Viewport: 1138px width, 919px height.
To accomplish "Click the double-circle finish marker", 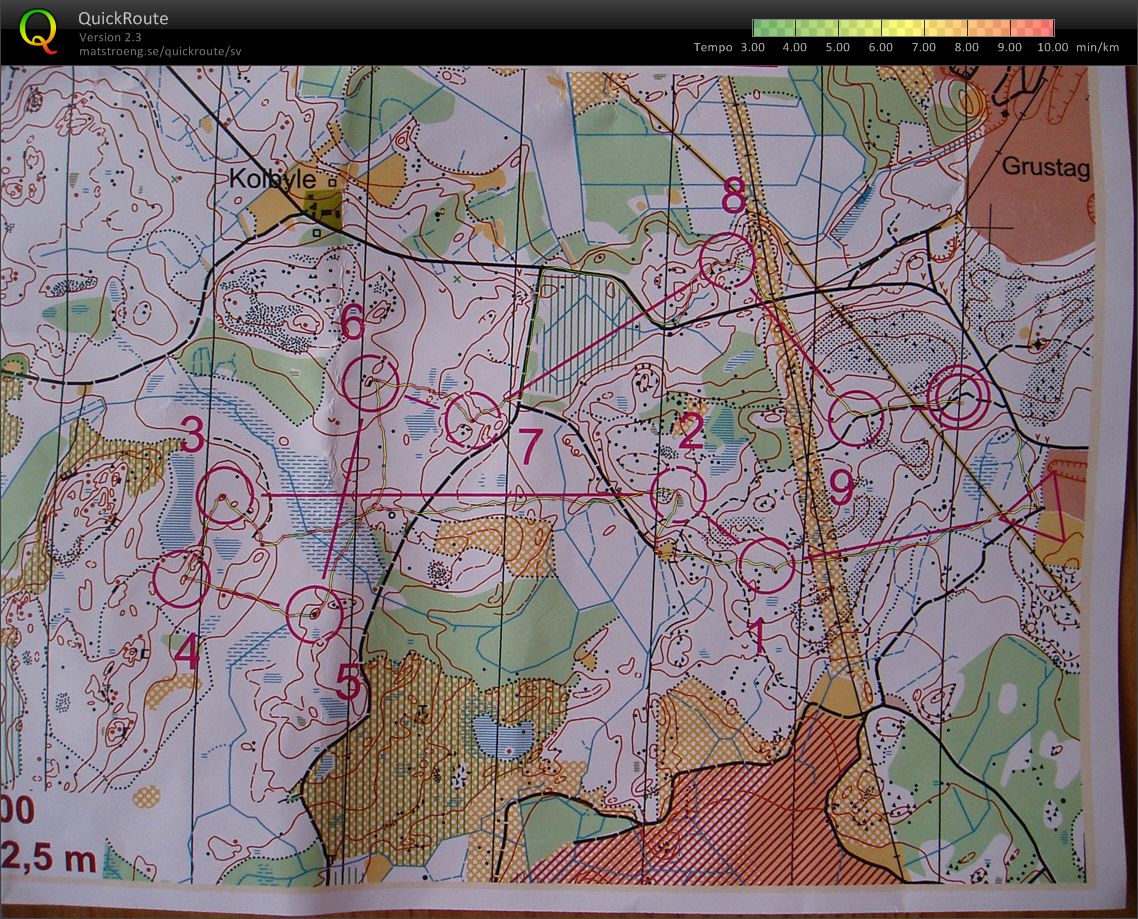I will tap(959, 396).
